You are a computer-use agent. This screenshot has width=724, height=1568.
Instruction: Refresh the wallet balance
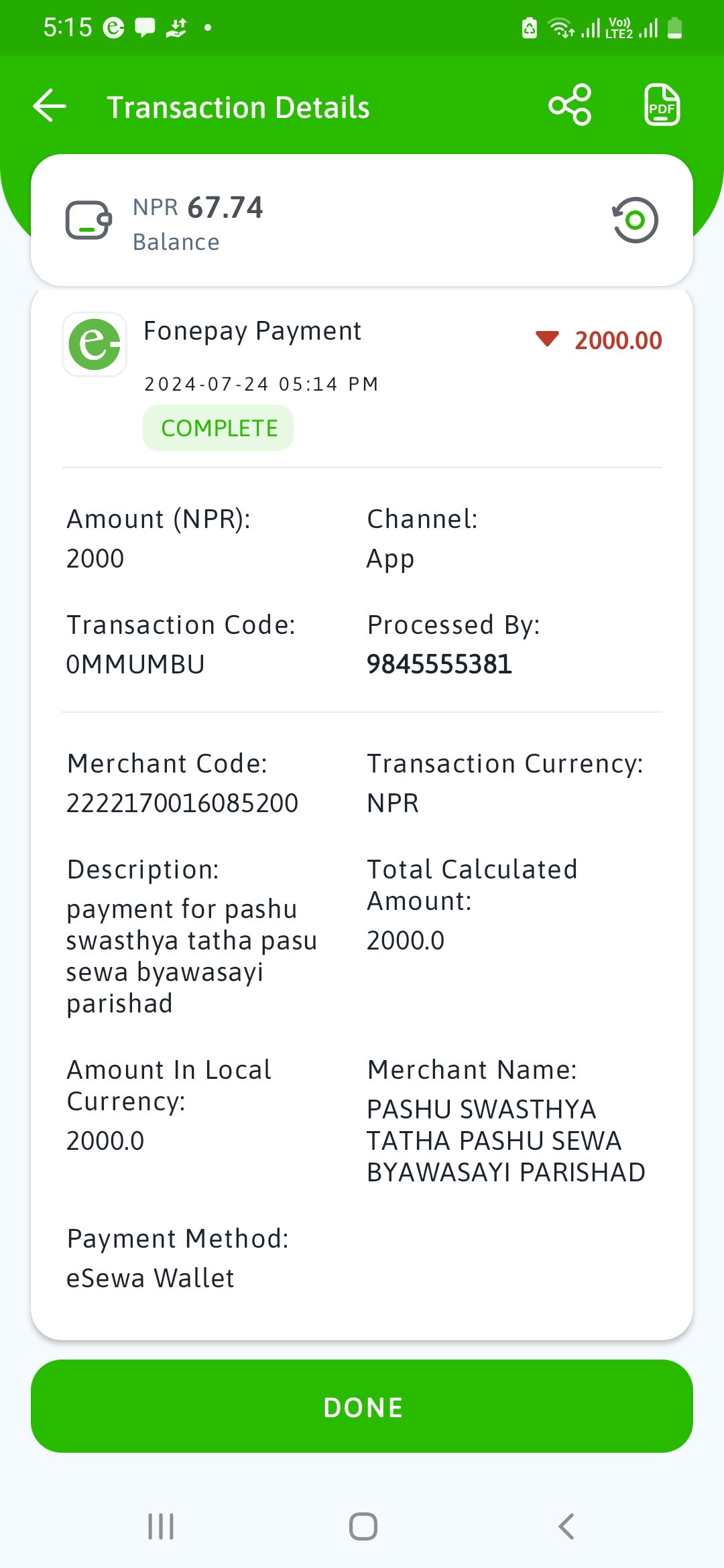(635, 220)
